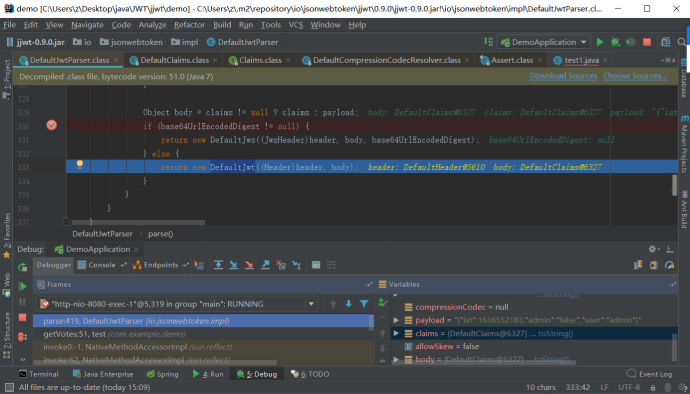
Task: Hide the debug tool window
Action: (669, 249)
